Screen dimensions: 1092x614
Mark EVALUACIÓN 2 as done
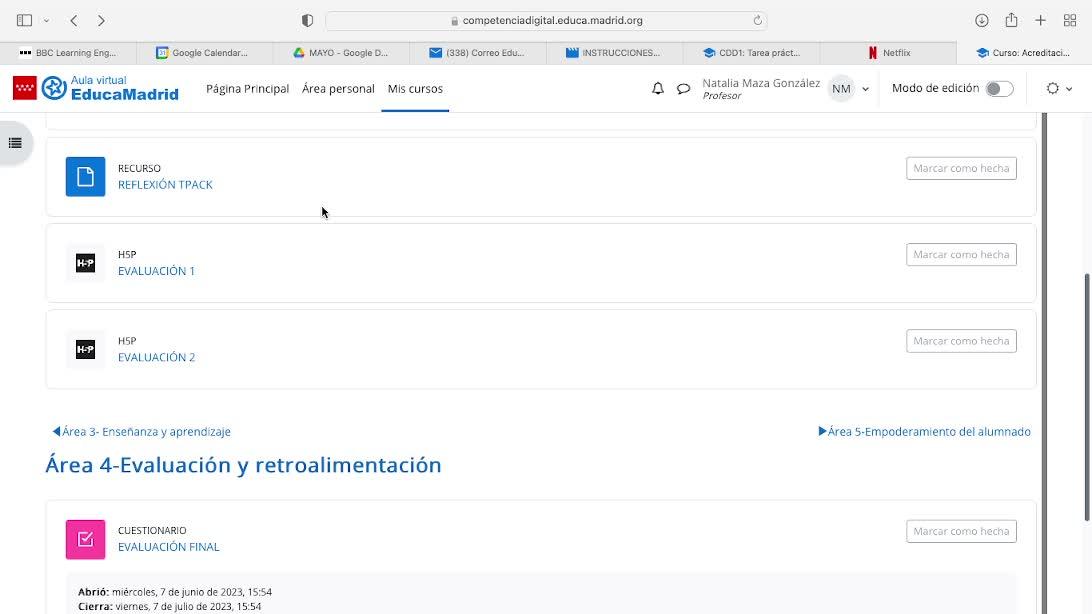[x=961, y=341]
